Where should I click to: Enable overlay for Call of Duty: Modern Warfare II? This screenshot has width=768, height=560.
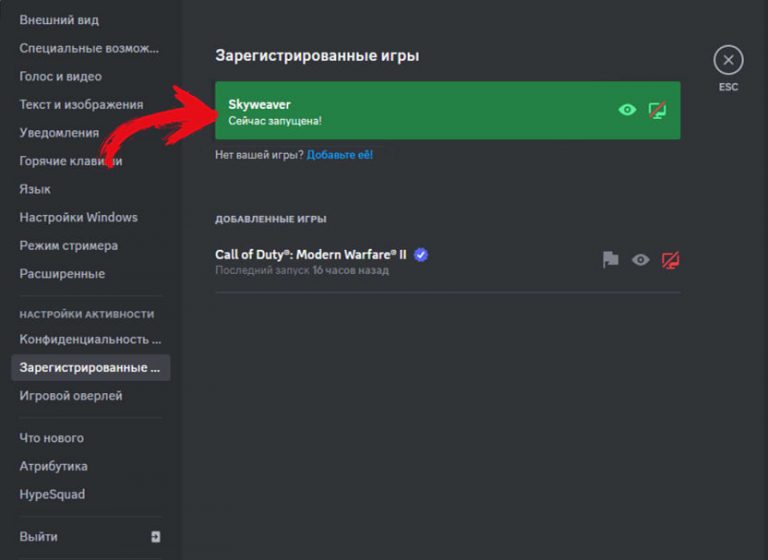pyautogui.click(x=671, y=260)
